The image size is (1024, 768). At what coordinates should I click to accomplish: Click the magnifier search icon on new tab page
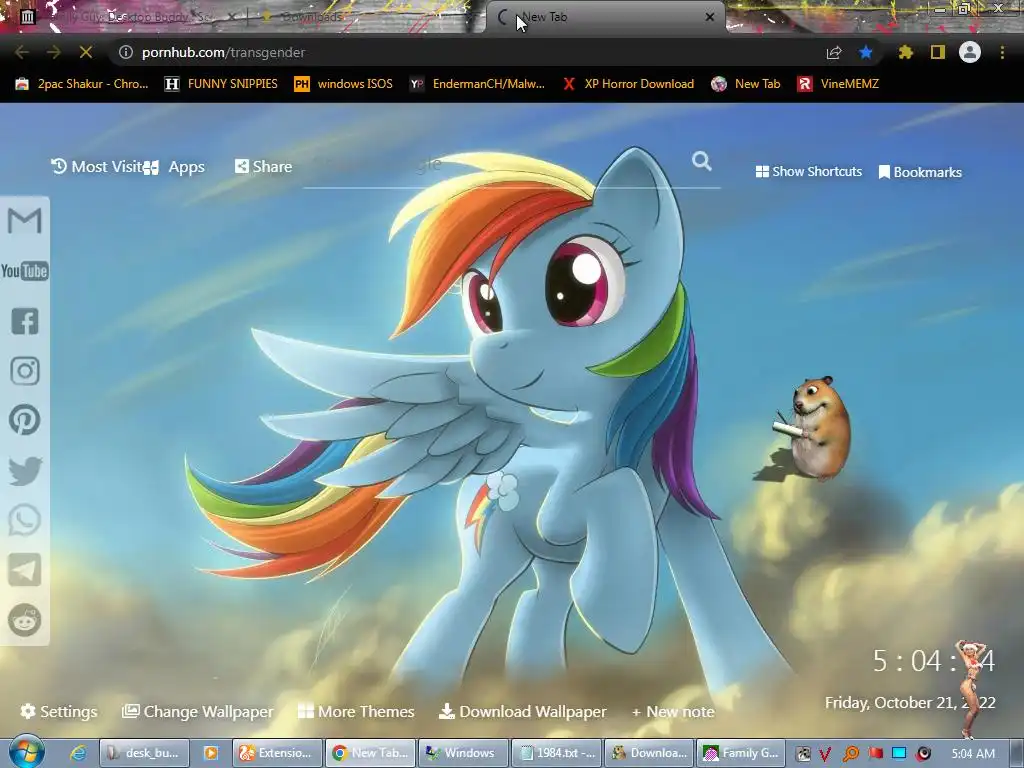[x=701, y=161]
